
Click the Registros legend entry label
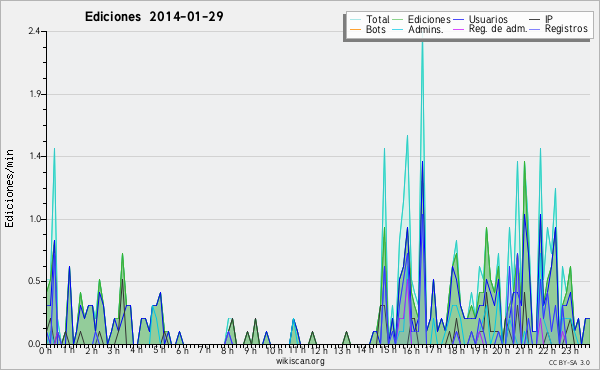click(x=566, y=29)
